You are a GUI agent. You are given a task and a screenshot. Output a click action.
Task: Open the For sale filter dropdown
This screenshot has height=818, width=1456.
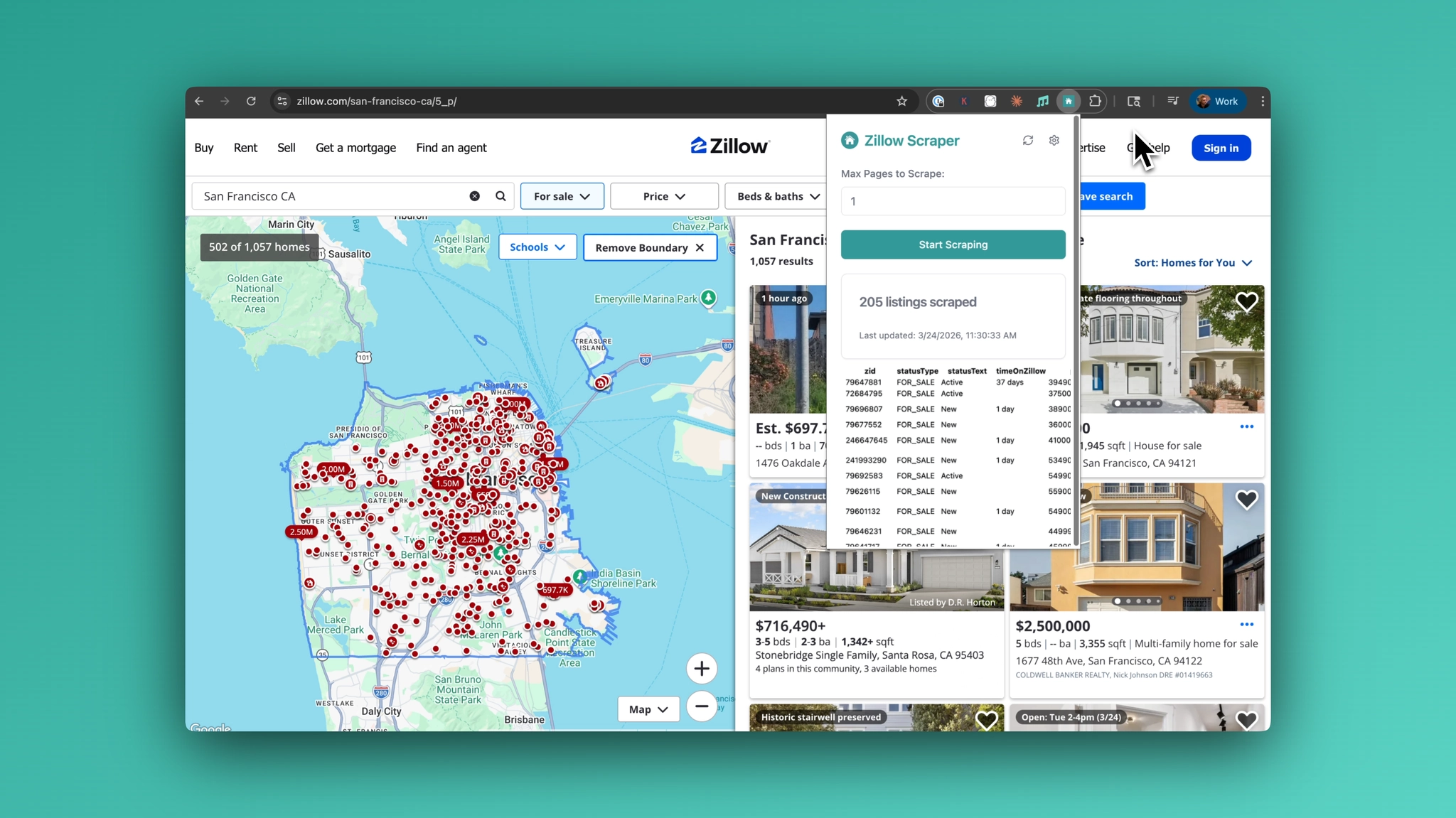coord(562,196)
